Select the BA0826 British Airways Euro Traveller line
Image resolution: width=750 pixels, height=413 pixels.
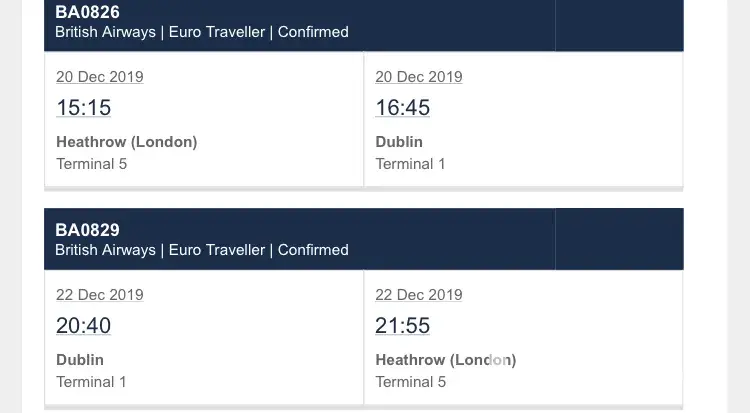201,32
